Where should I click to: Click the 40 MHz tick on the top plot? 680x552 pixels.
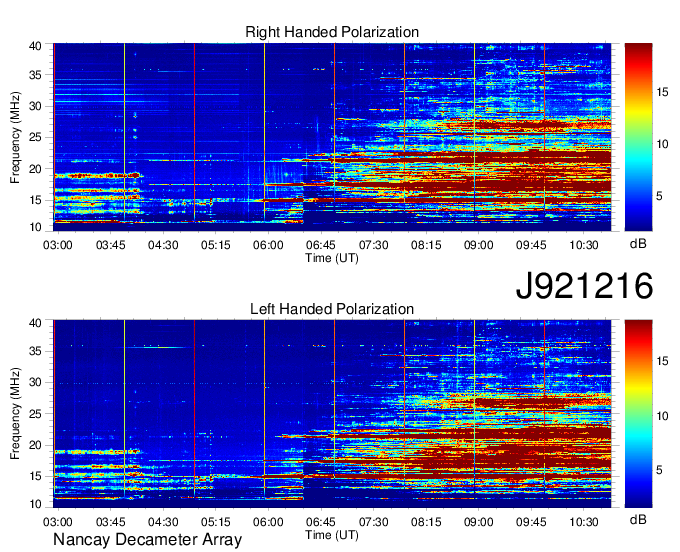tap(35, 46)
